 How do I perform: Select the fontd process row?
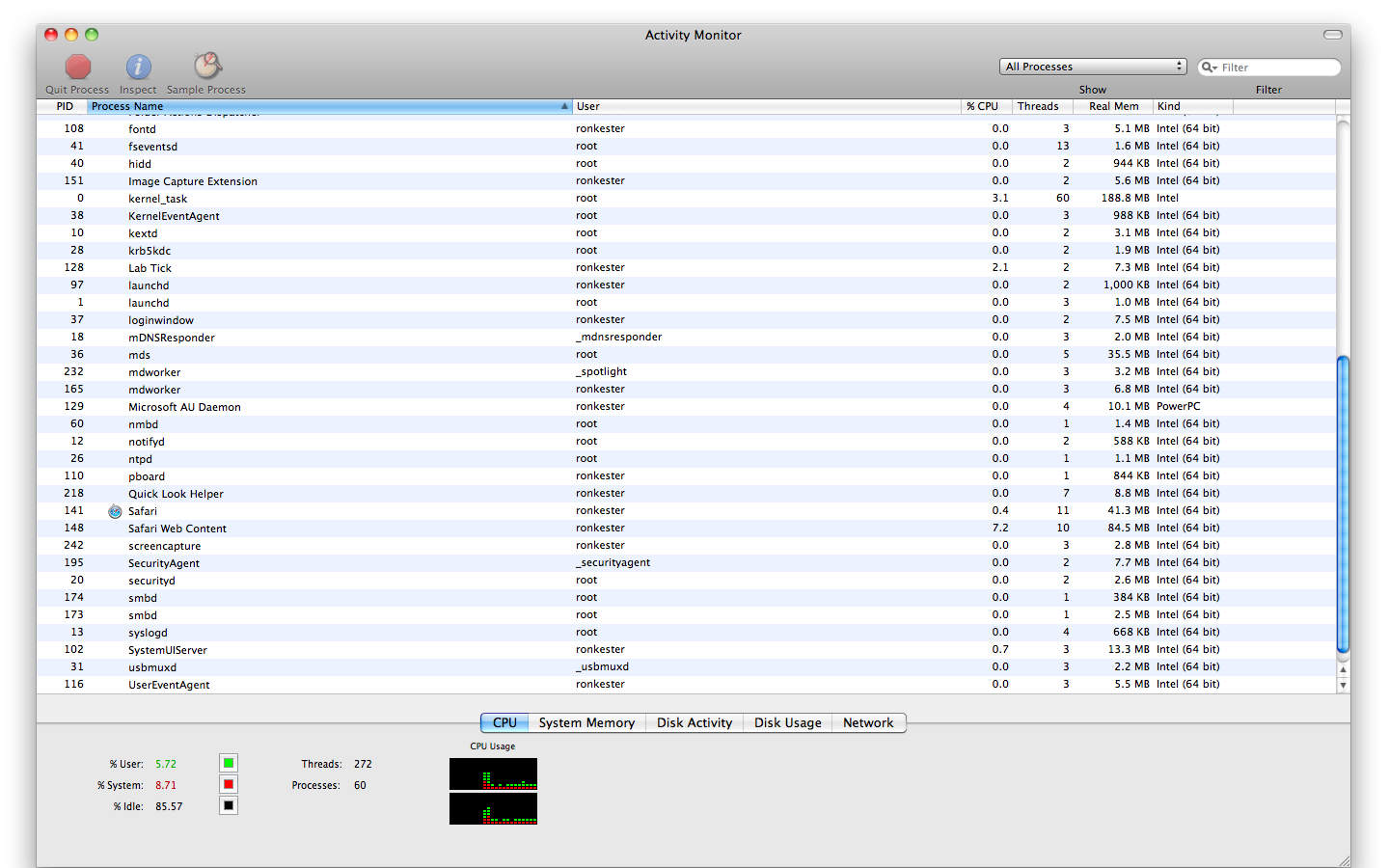click(x=686, y=128)
